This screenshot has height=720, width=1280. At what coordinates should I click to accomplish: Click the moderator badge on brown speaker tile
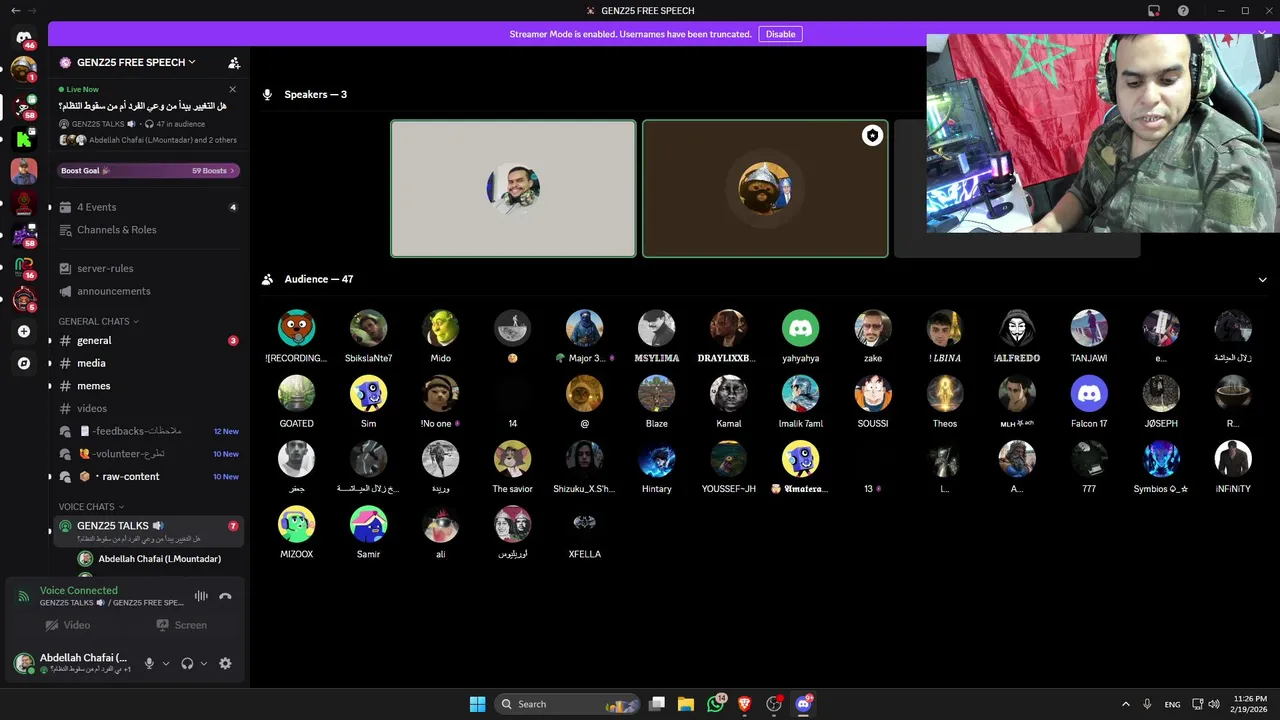pyautogui.click(x=872, y=136)
